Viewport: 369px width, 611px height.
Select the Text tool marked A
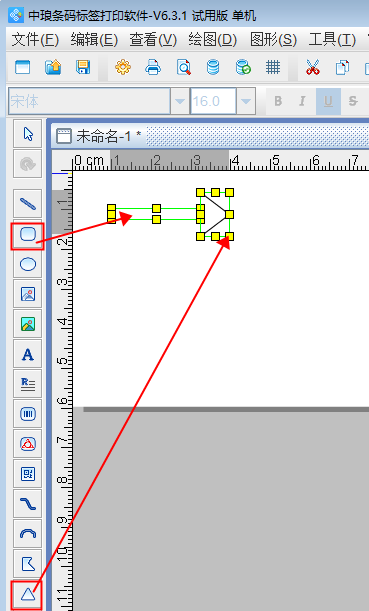pos(28,354)
